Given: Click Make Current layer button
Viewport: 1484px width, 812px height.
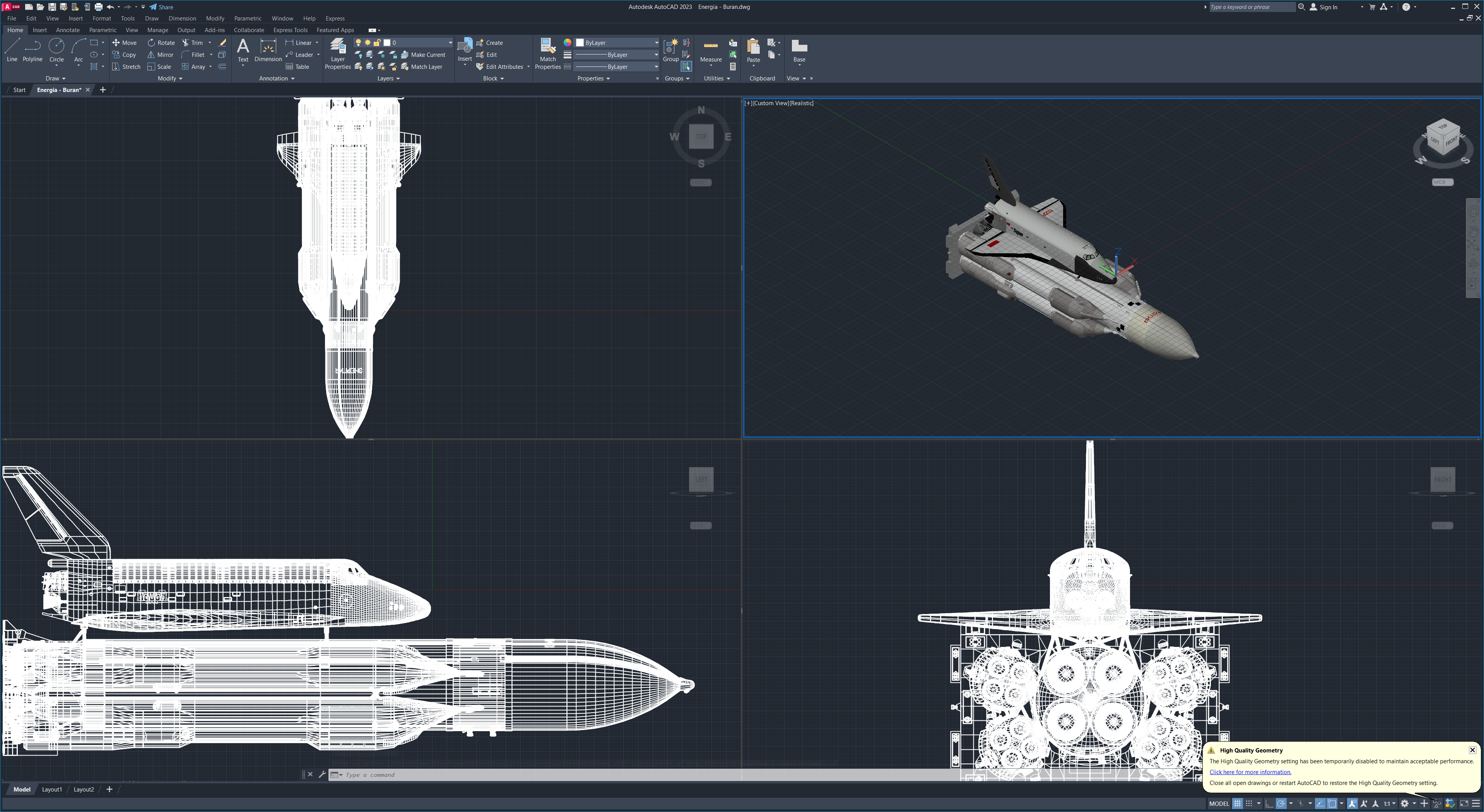Looking at the screenshot, I should tap(424, 55).
